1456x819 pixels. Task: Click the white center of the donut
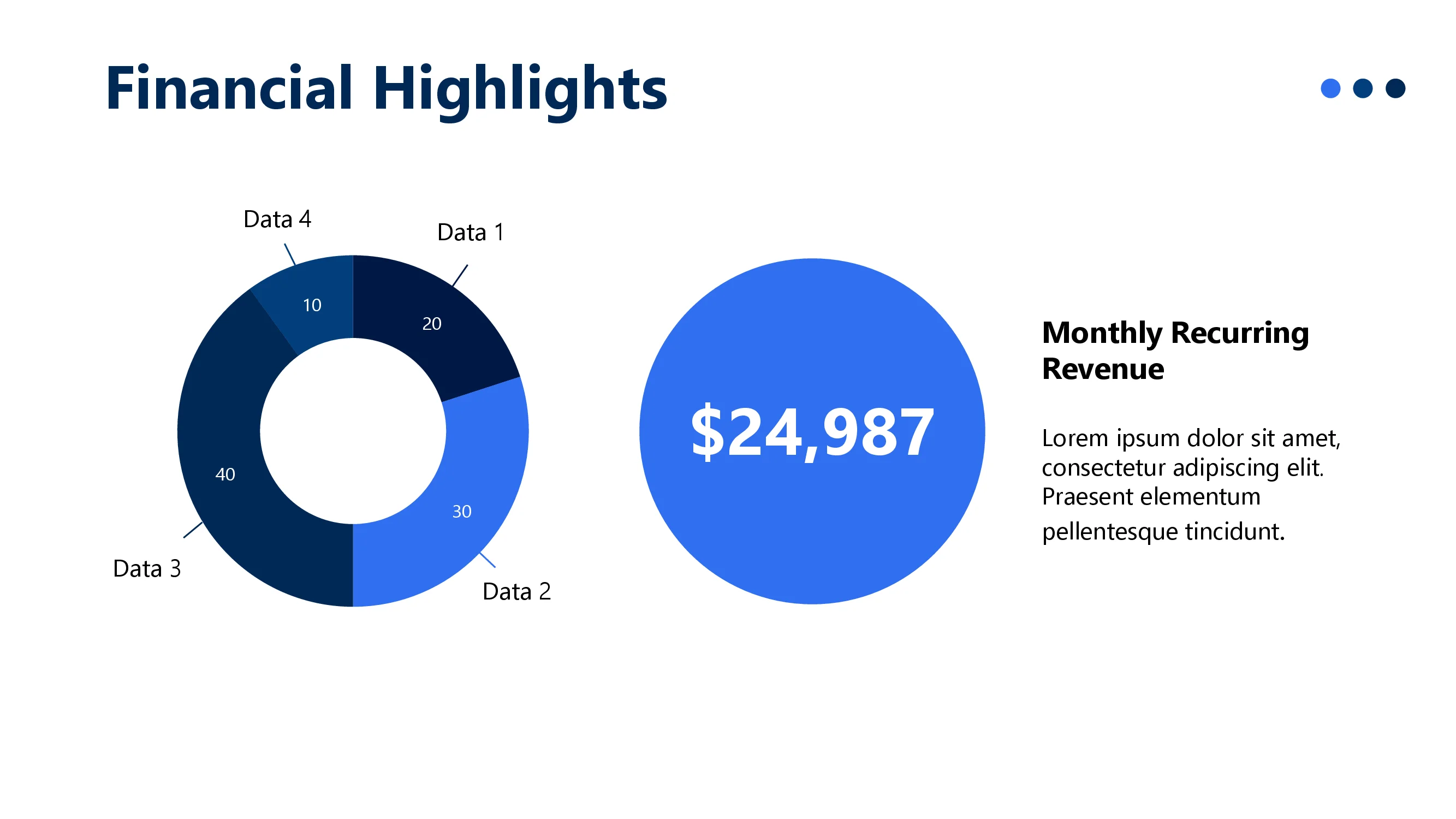click(353, 431)
